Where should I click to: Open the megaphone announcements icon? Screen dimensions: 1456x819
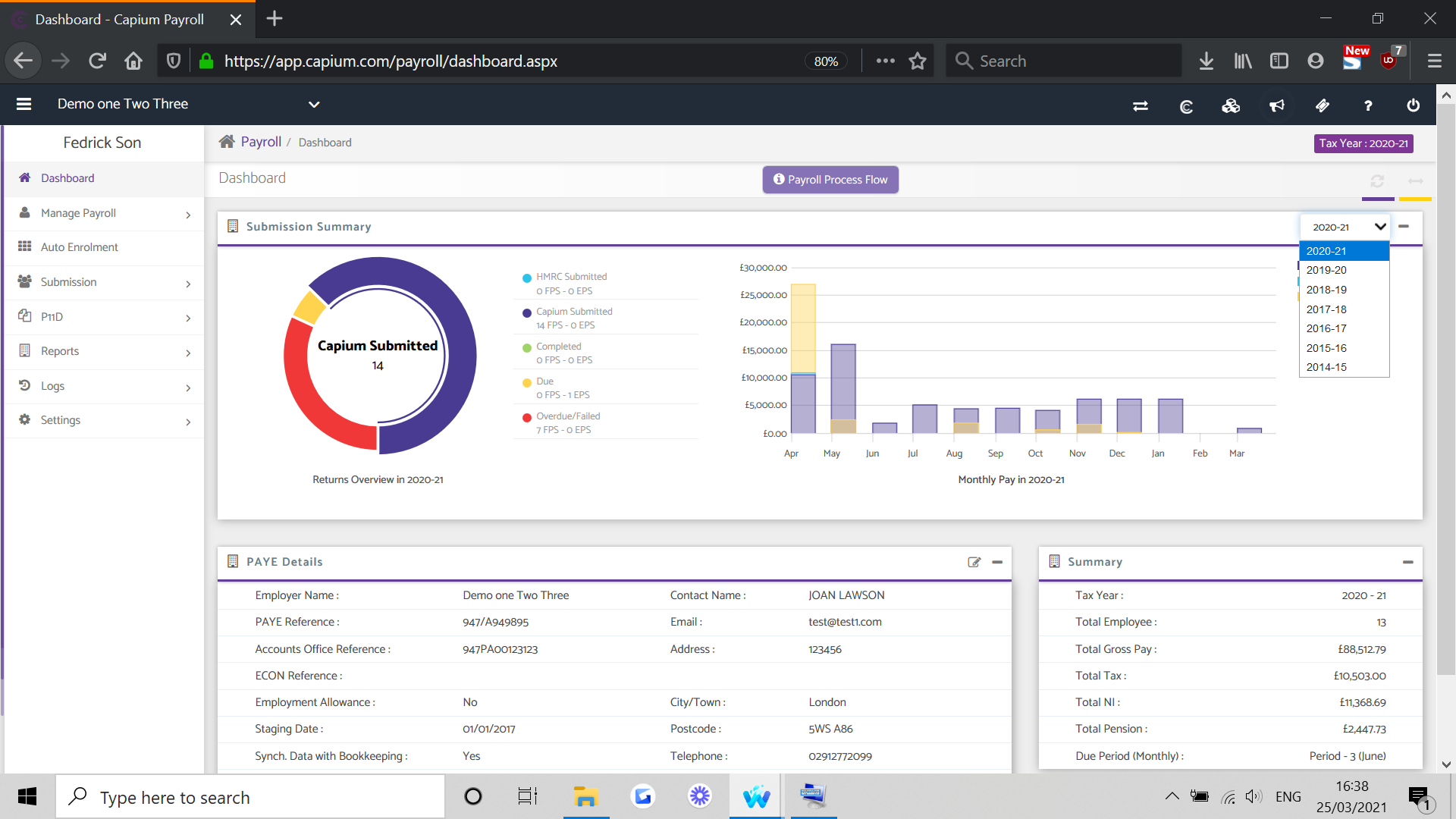[1277, 106]
